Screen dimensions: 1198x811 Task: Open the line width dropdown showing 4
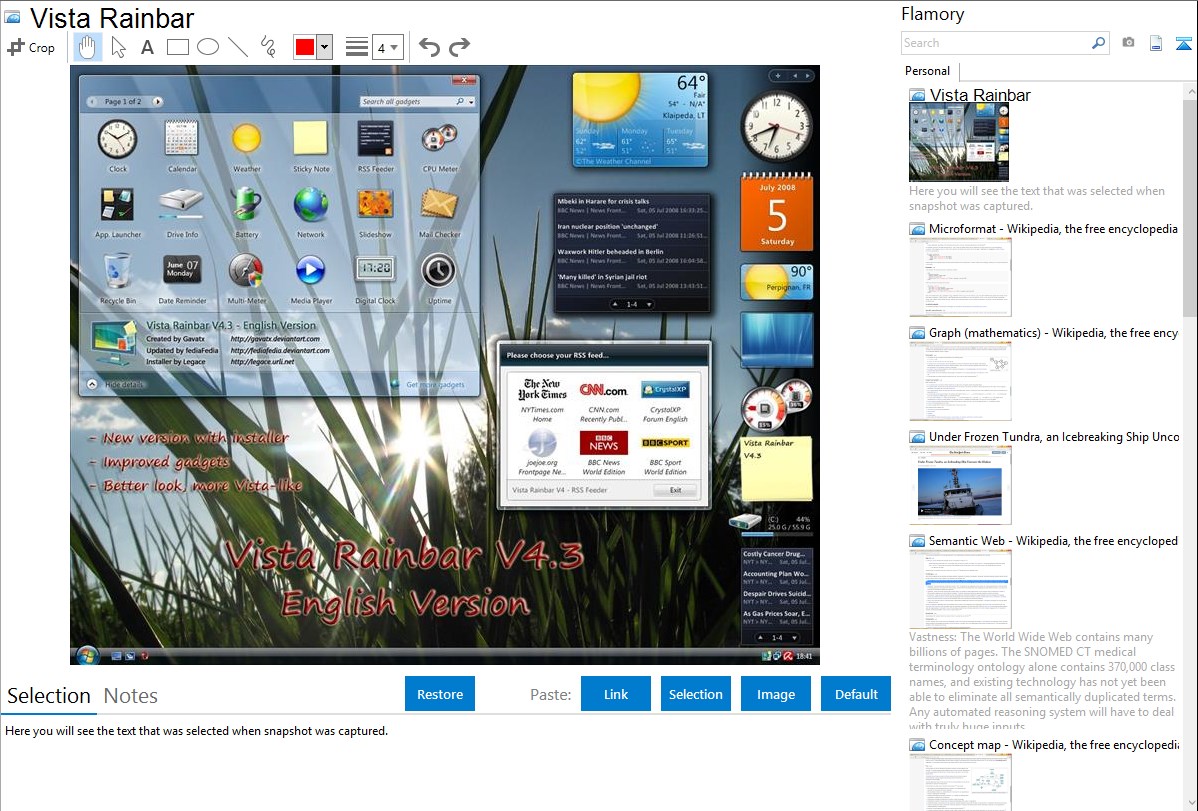[387, 47]
